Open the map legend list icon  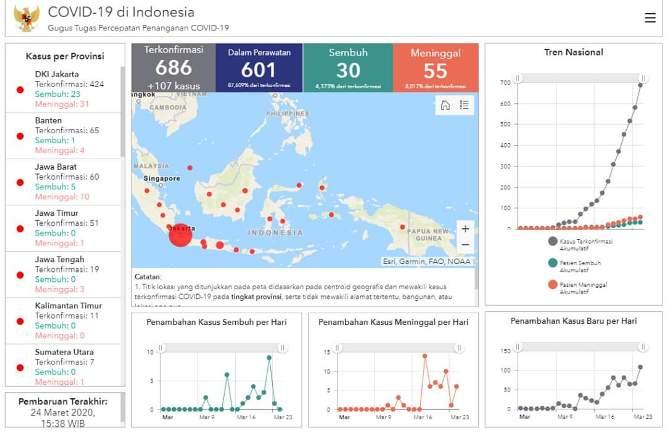point(464,106)
